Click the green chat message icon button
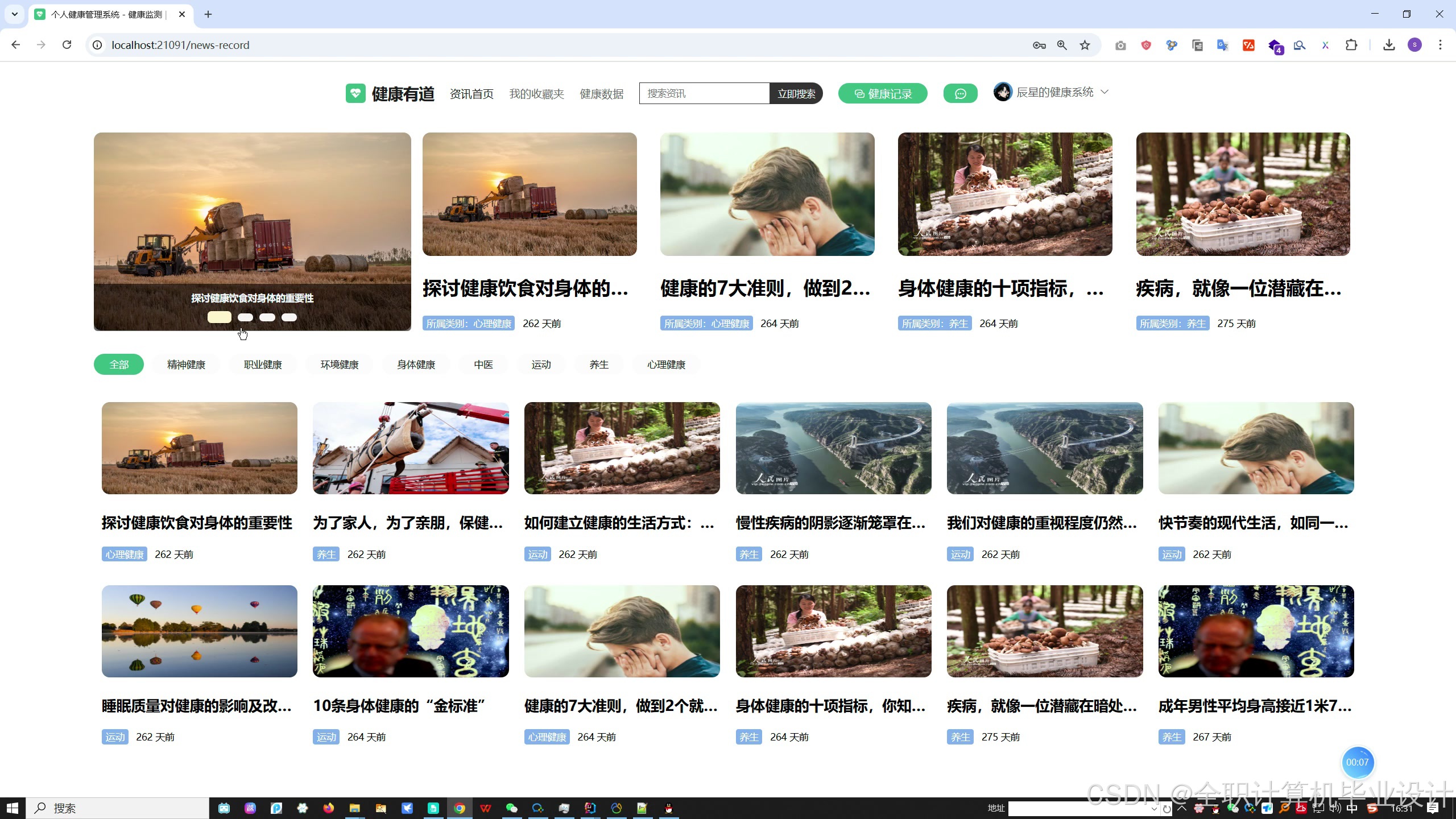Image resolution: width=1456 pixels, height=819 pixels. tap(960, 94)
